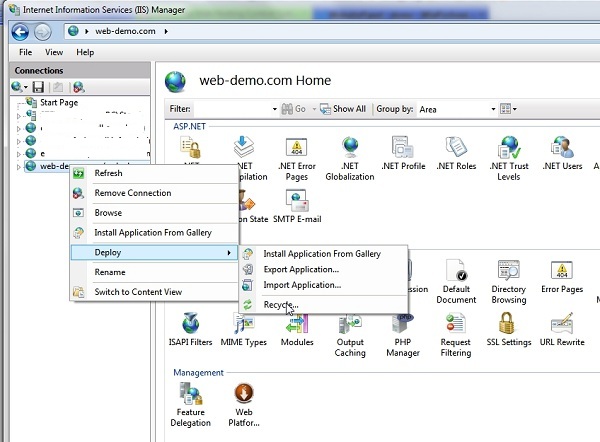Open the Feature Delegation icon
This screenshot has width=600, height=442.
190,405
